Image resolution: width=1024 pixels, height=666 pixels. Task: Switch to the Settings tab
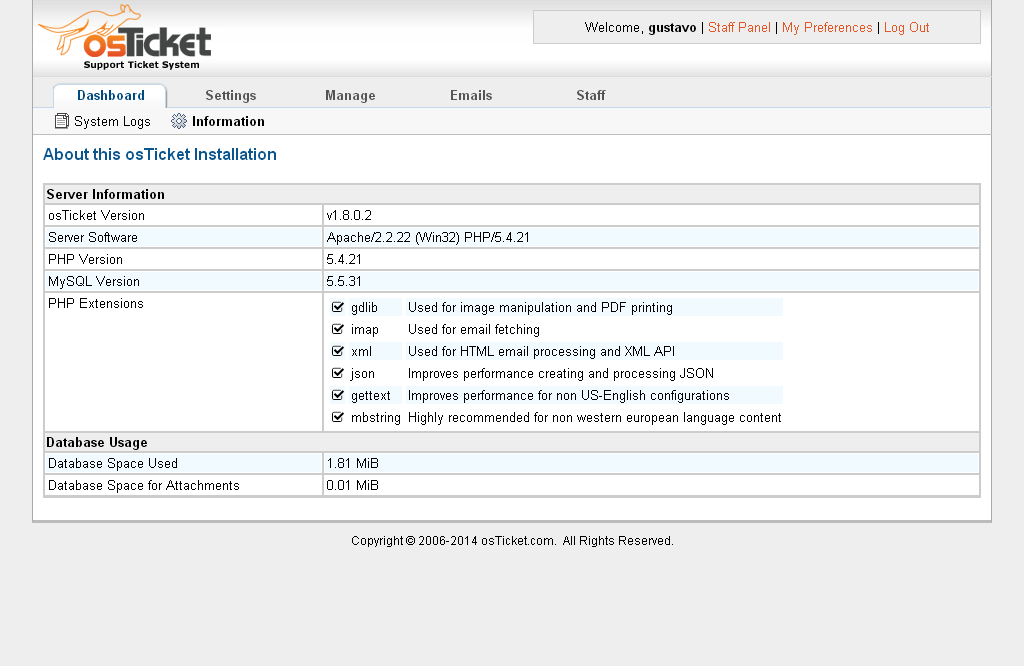tap(231, 95)
